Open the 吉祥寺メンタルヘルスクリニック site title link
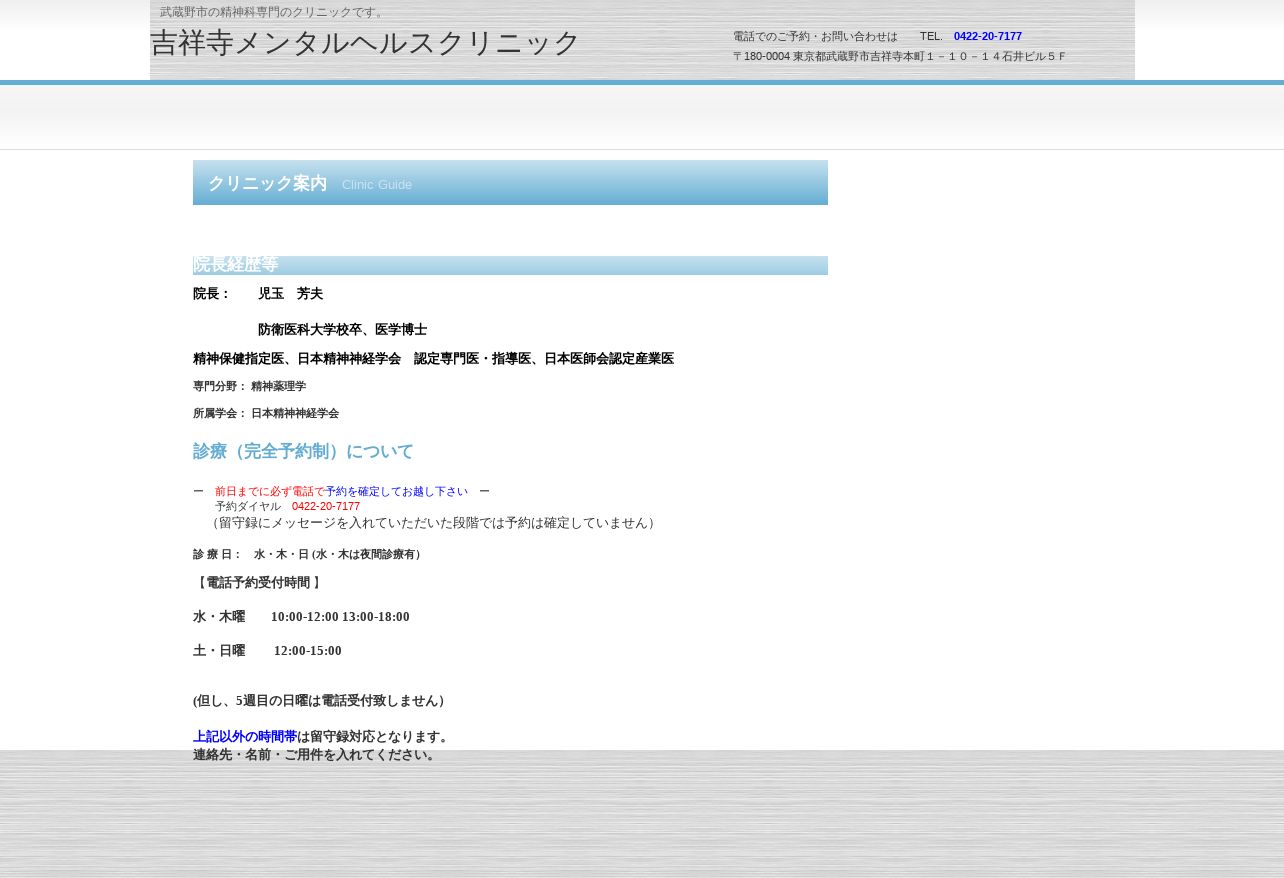 364,43
